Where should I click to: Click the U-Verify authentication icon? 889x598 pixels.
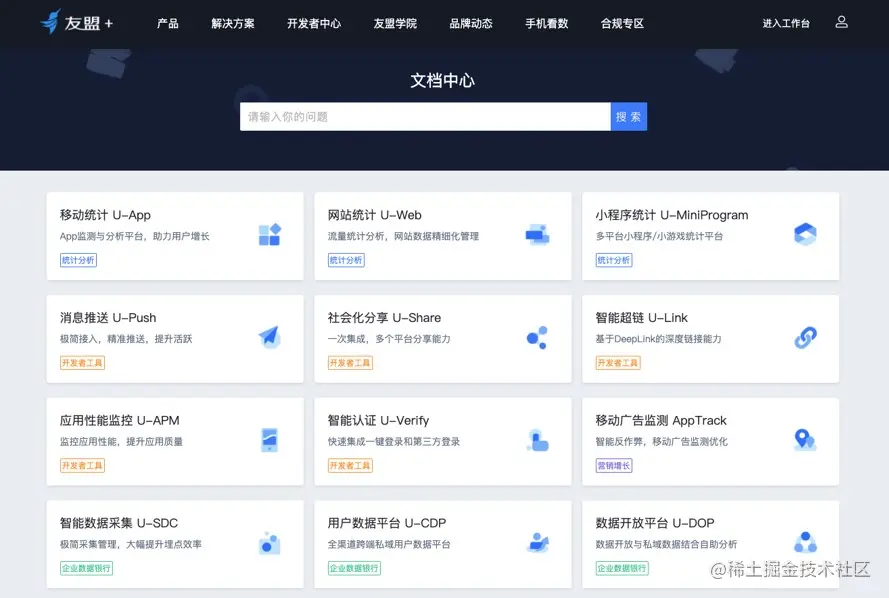click(x=537, y=440)
